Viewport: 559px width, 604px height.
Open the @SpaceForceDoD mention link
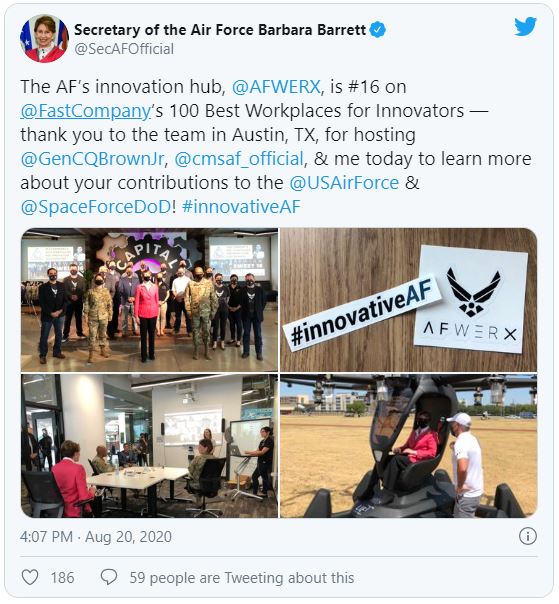pos(96,207)
